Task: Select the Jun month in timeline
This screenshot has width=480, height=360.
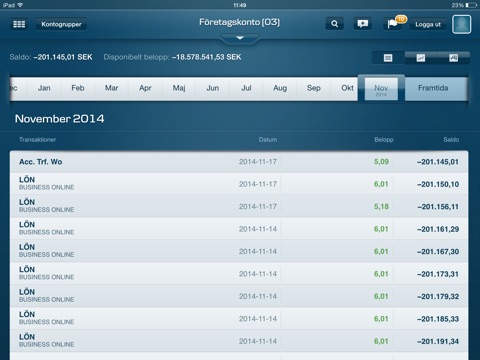Action: (213, 88)
